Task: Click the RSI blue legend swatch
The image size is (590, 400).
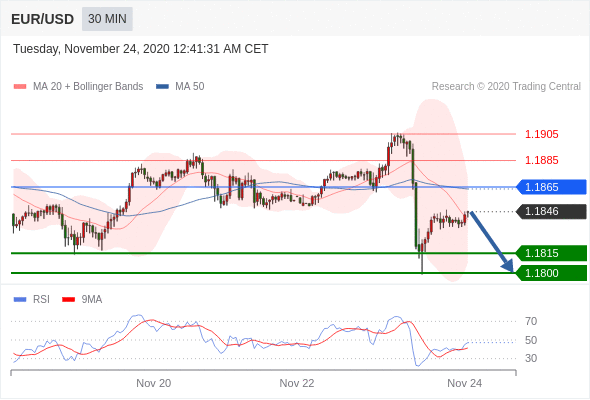Action: coord(20,300)
